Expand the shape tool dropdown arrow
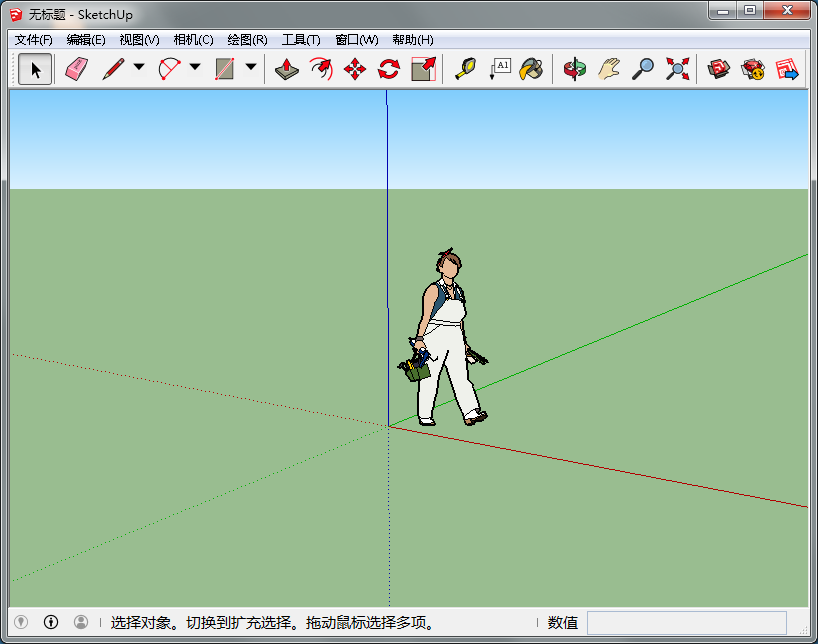Viewport: 818px width, 644px height. point(251,68)
